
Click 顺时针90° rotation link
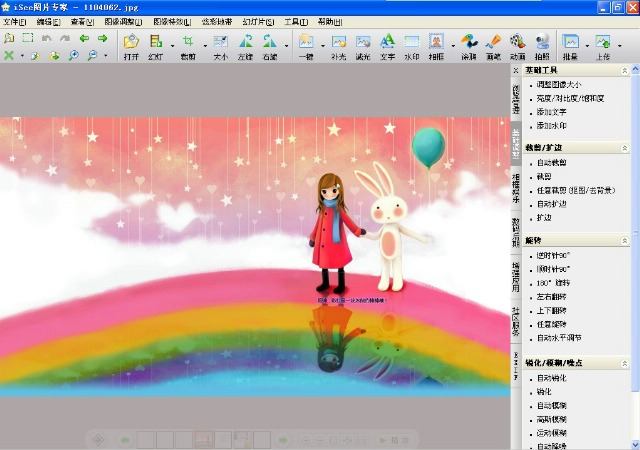(553, 270)
